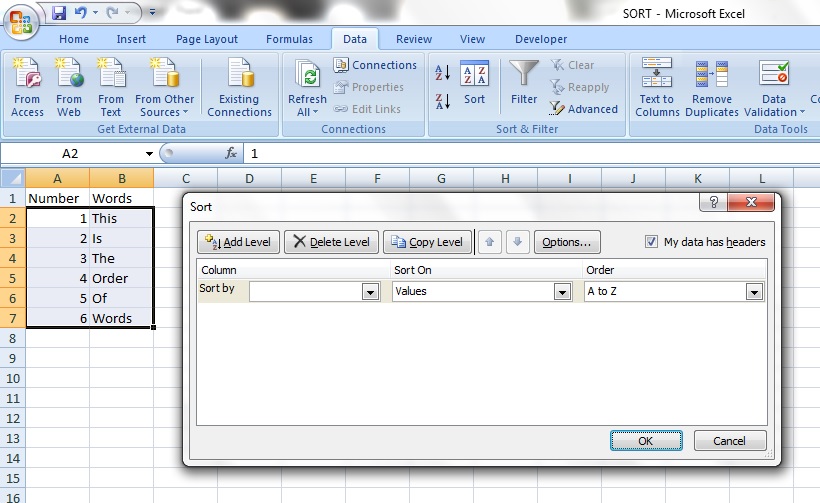Switch to the Formulas tab

[x=289, y=39]
